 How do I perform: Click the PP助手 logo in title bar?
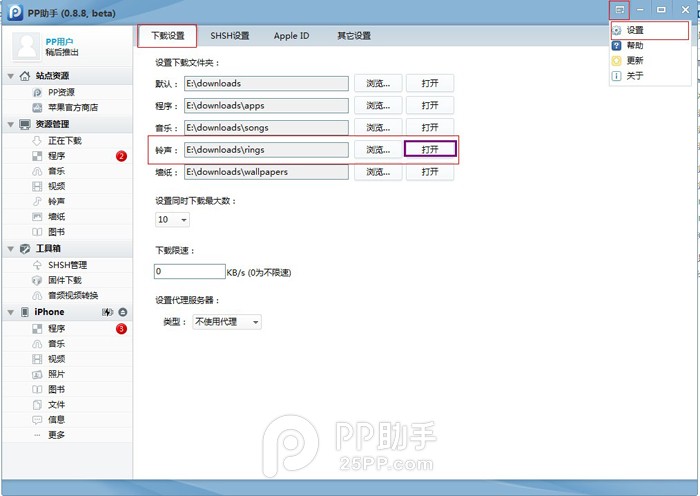[x=15, y=13]
